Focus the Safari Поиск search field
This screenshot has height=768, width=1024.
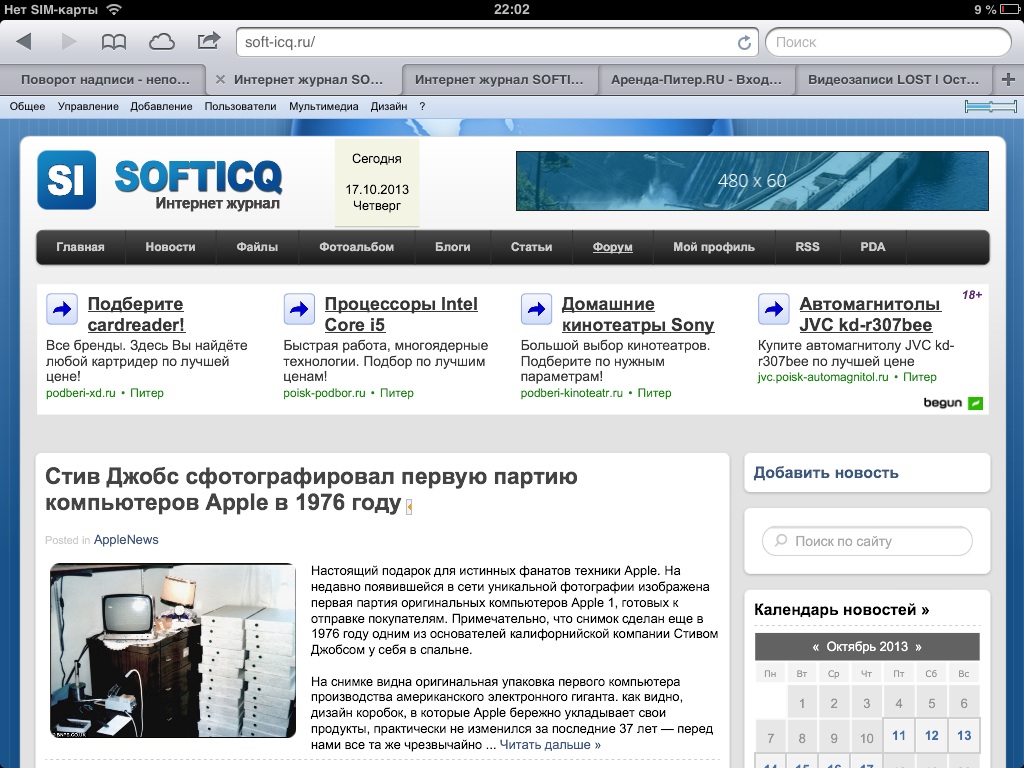tap(888, 42)
